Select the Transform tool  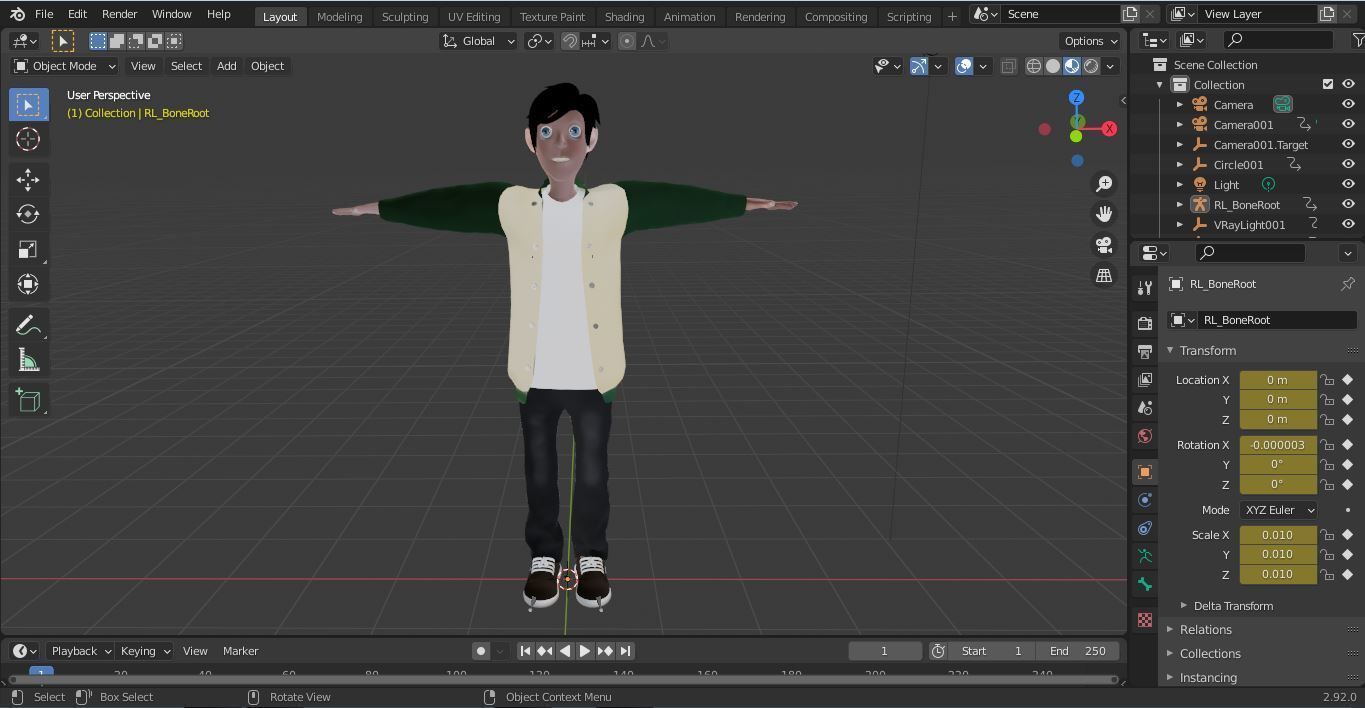coord(28,284)
